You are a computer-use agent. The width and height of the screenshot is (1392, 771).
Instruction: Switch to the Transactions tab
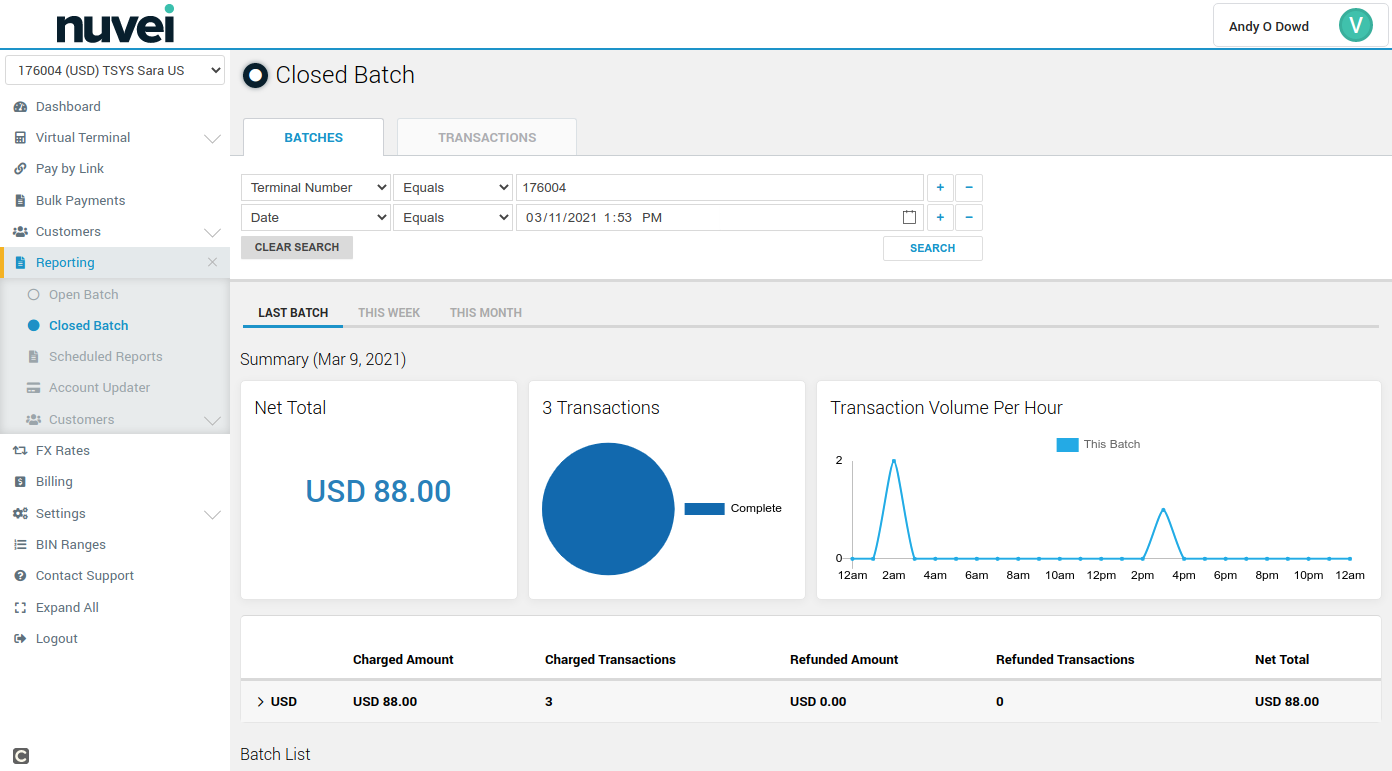tap(487, 138)
